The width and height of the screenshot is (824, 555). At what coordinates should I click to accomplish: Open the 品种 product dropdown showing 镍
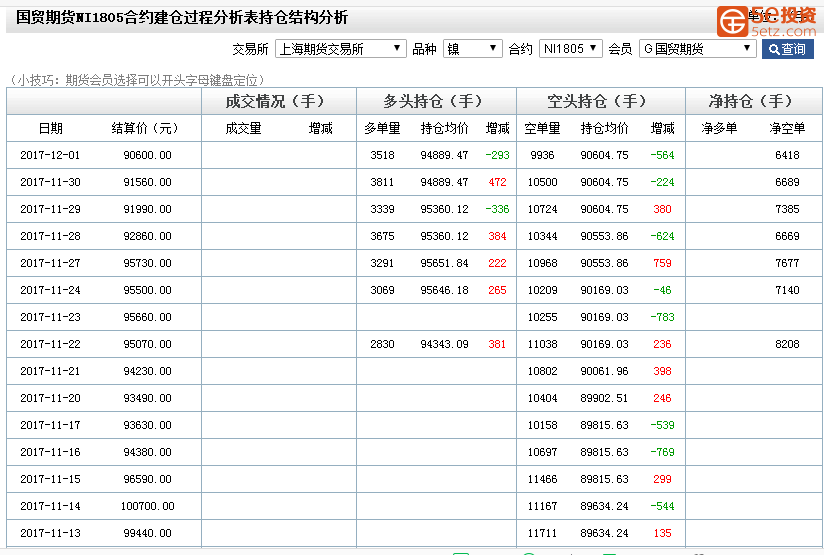472,49
